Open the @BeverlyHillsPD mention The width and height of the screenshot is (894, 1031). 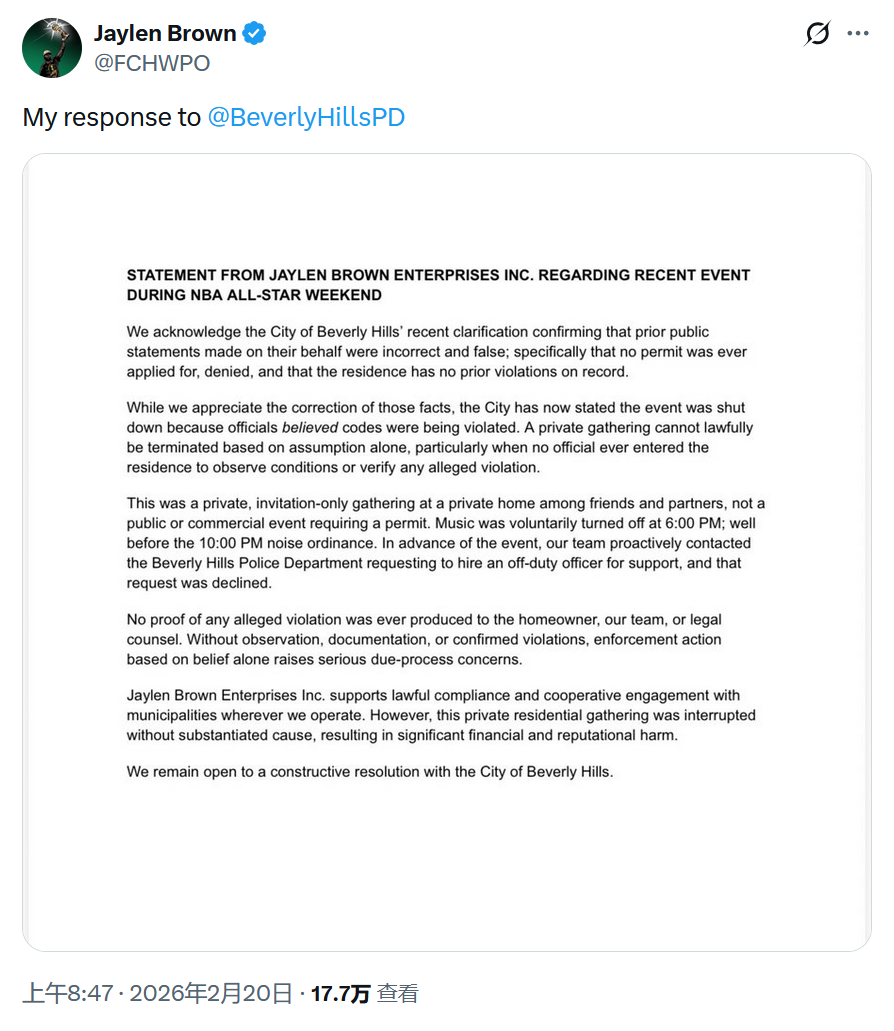coord(306,117)
